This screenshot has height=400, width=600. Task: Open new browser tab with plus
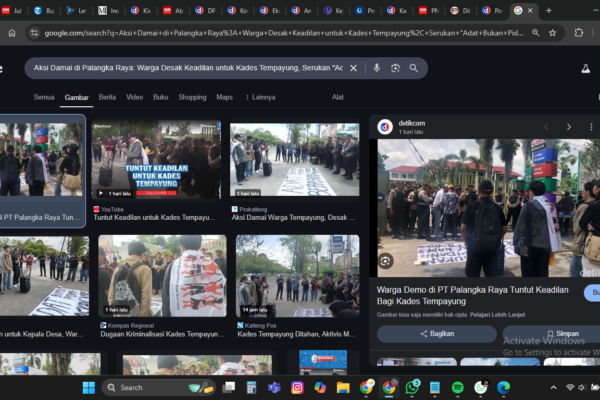click(x=548, y=10)
